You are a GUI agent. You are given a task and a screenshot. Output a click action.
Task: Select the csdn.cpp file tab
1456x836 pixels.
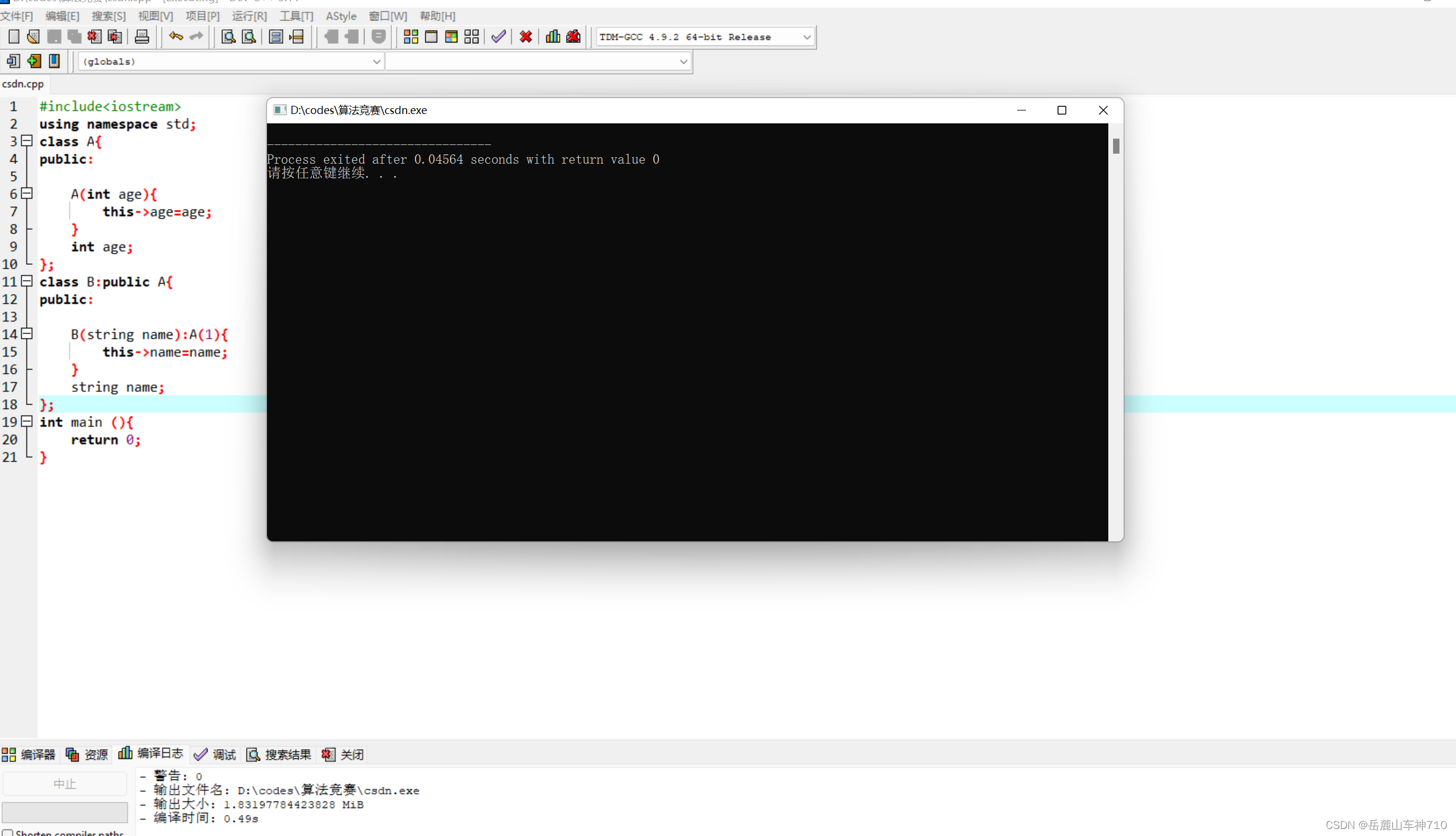(23, 84)
